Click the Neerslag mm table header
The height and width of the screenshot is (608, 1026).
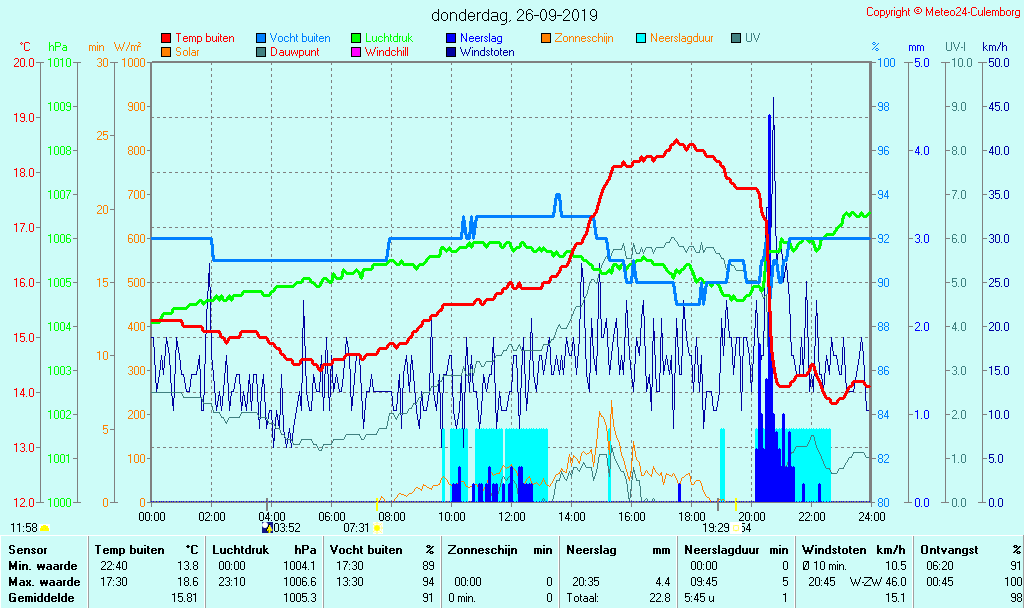pos(617,549)
